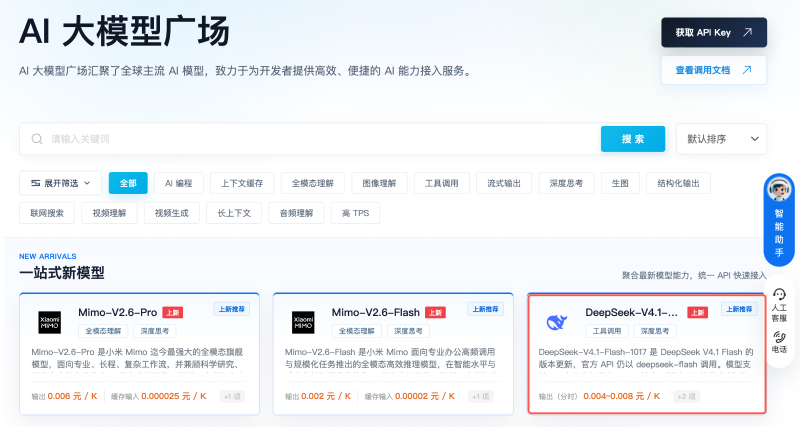Viewport: 800px width, 427px height.
Task: Click the arrow icon on 获取 API Key
Action: (747, 32)
